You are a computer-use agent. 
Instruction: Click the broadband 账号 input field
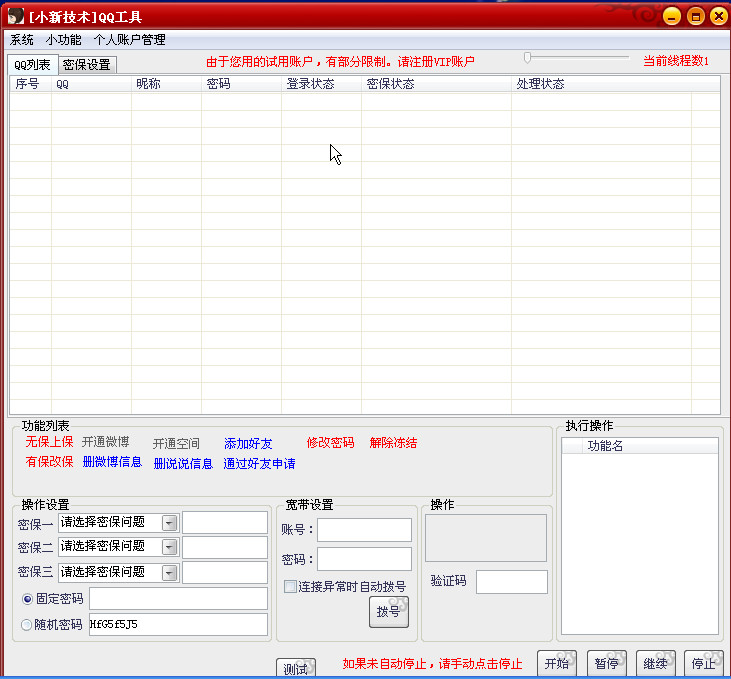(x=365, y=530)
